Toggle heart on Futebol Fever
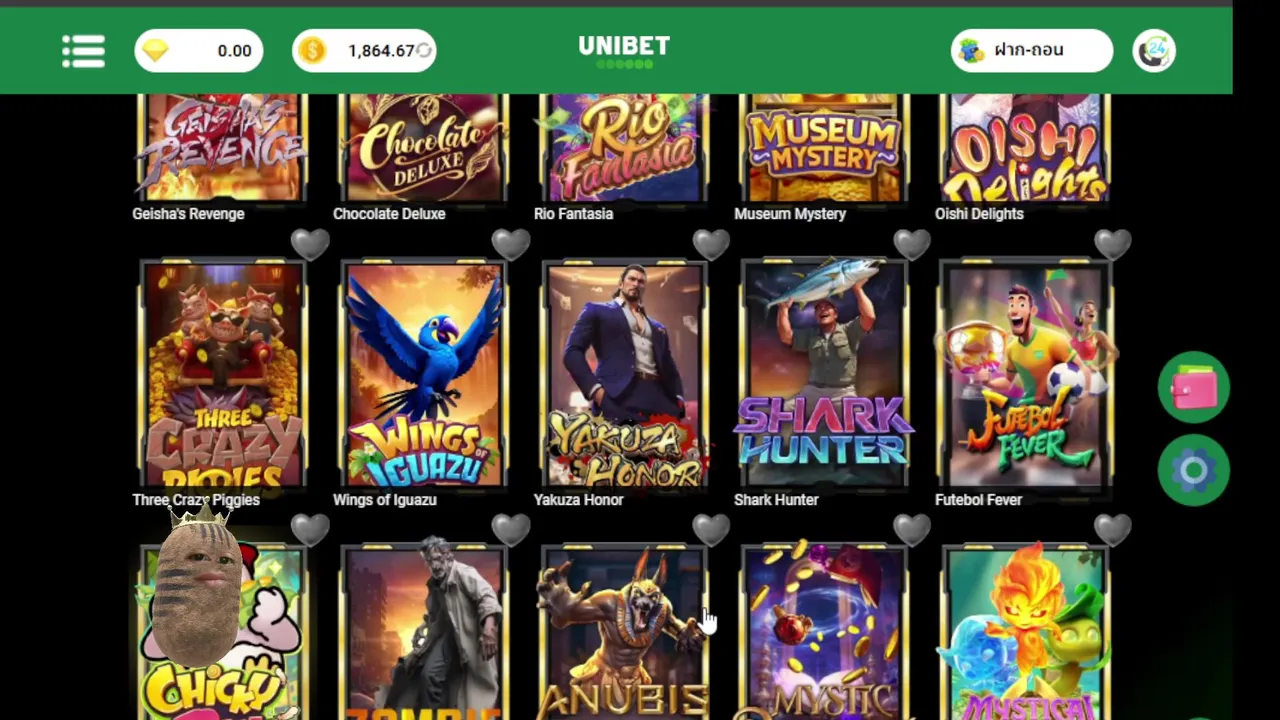Screen dimensions: 1280x720 coord(1112,244)
